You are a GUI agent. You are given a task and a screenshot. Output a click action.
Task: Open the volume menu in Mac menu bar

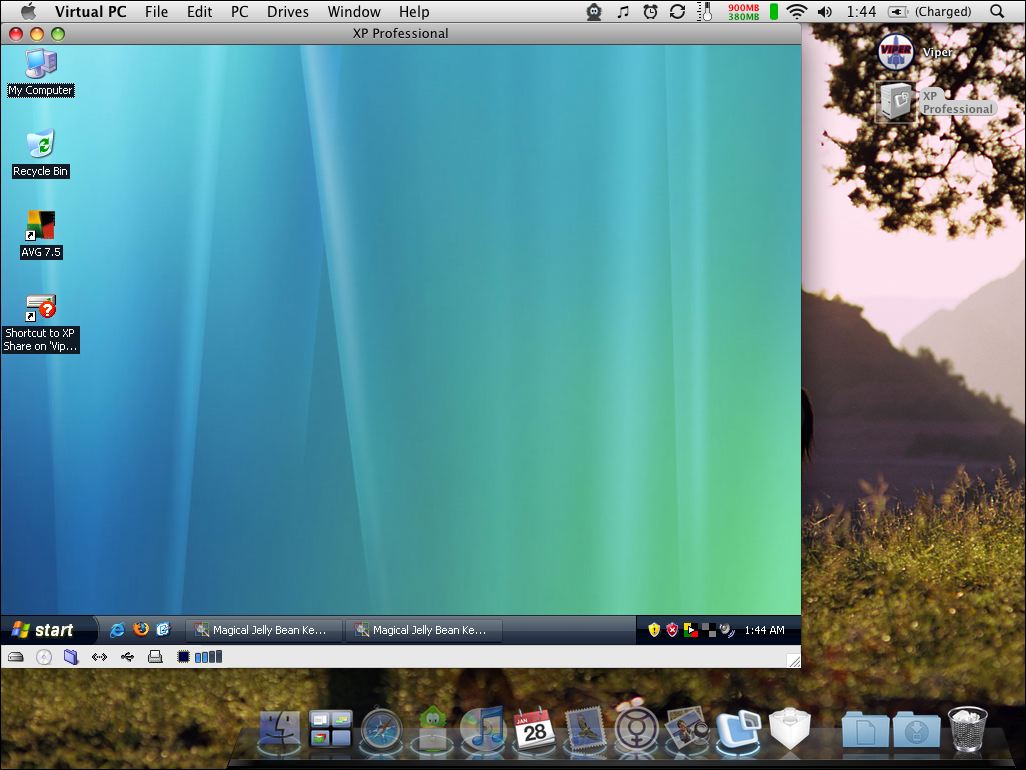pos(825,12)
